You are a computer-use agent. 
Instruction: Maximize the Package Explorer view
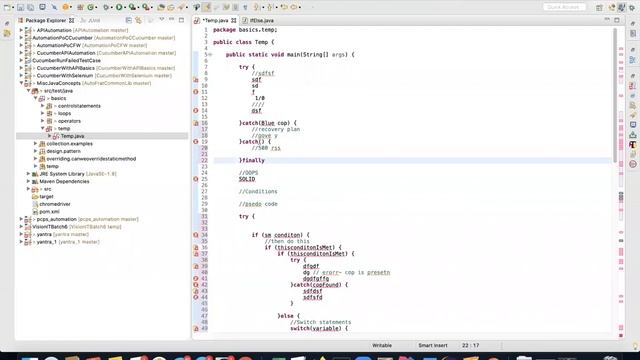tap(181, 20)
